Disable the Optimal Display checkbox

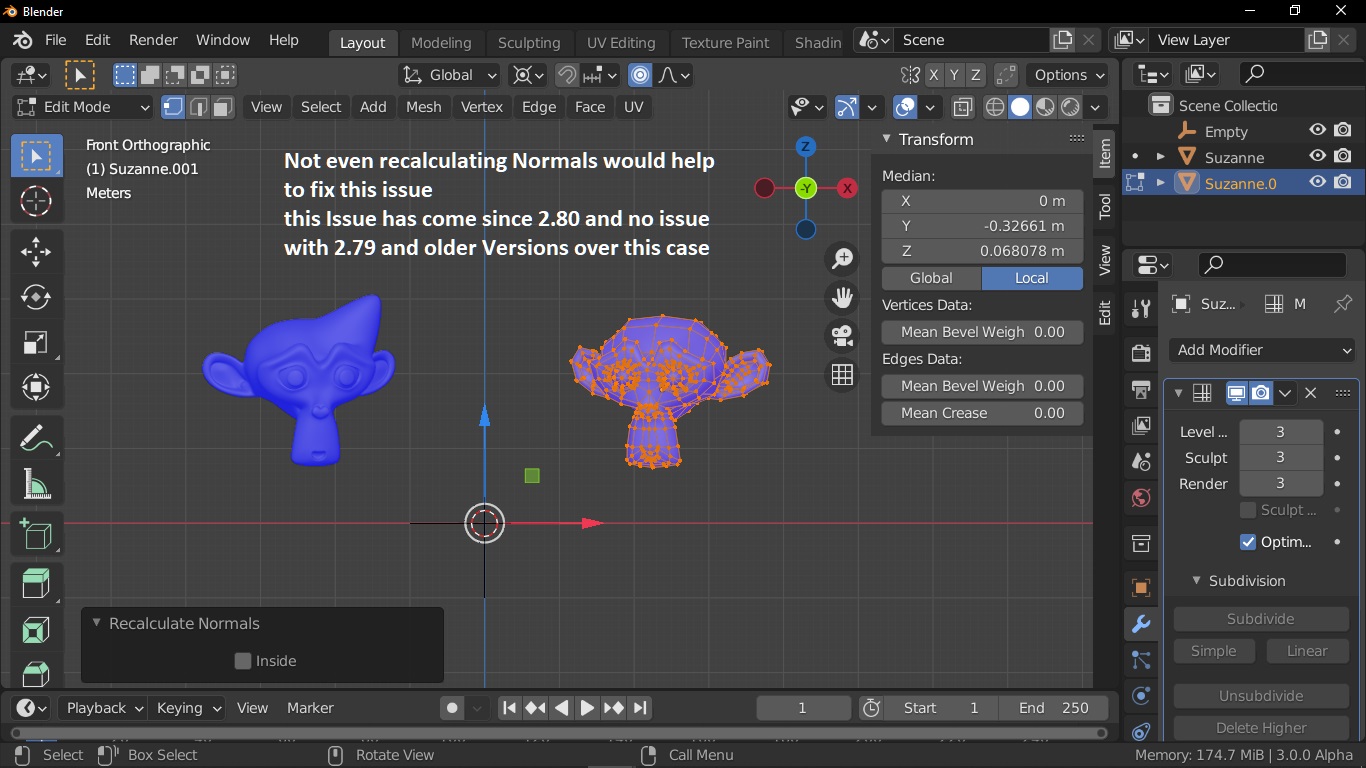[1248, 542]
